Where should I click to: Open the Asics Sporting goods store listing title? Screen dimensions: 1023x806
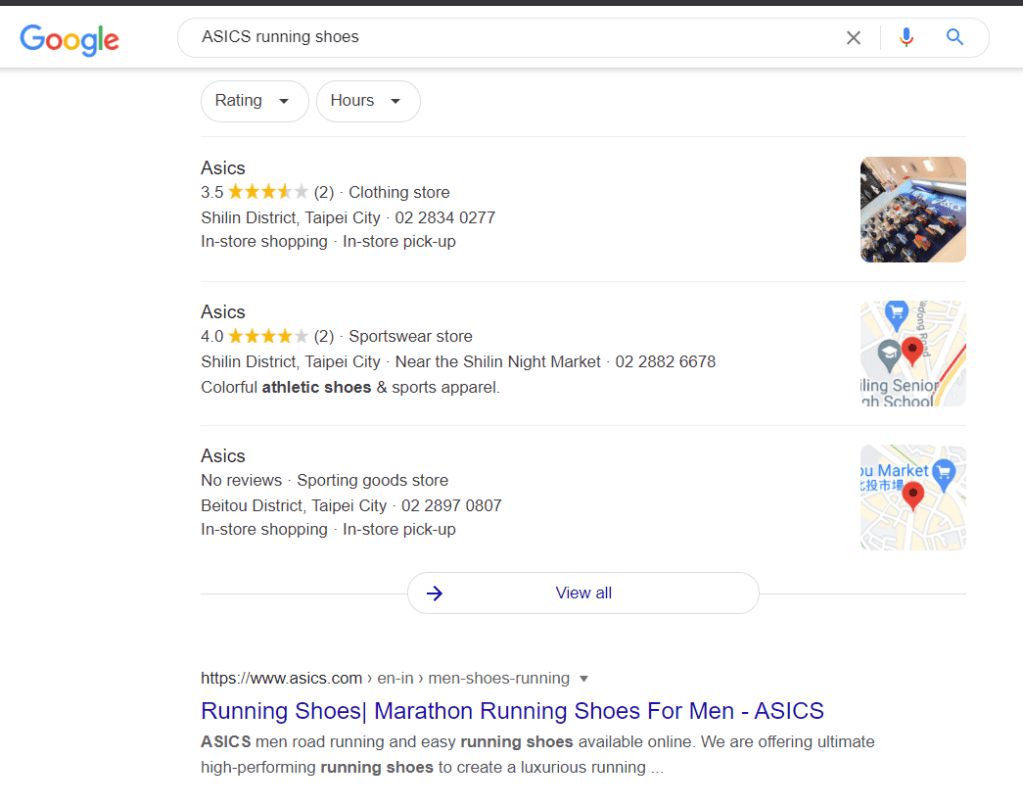(223, 456)
